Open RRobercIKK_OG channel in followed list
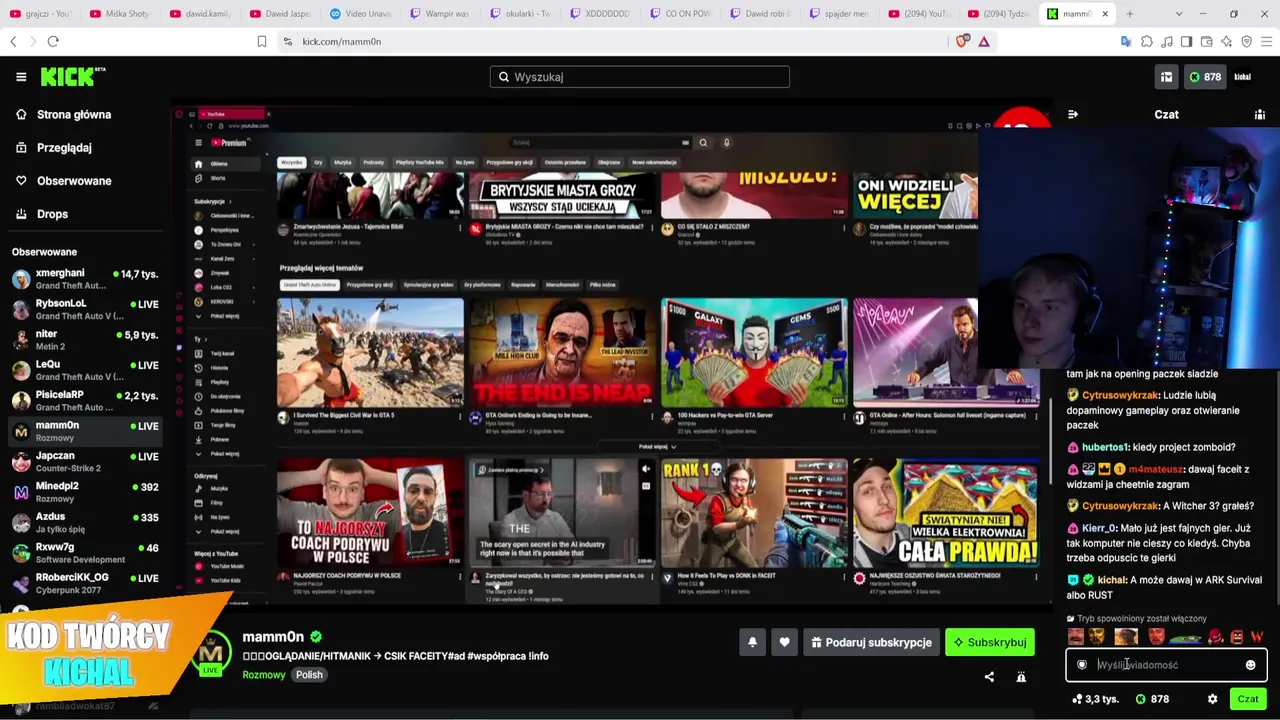1280x720 pixels. pos(85,584)
